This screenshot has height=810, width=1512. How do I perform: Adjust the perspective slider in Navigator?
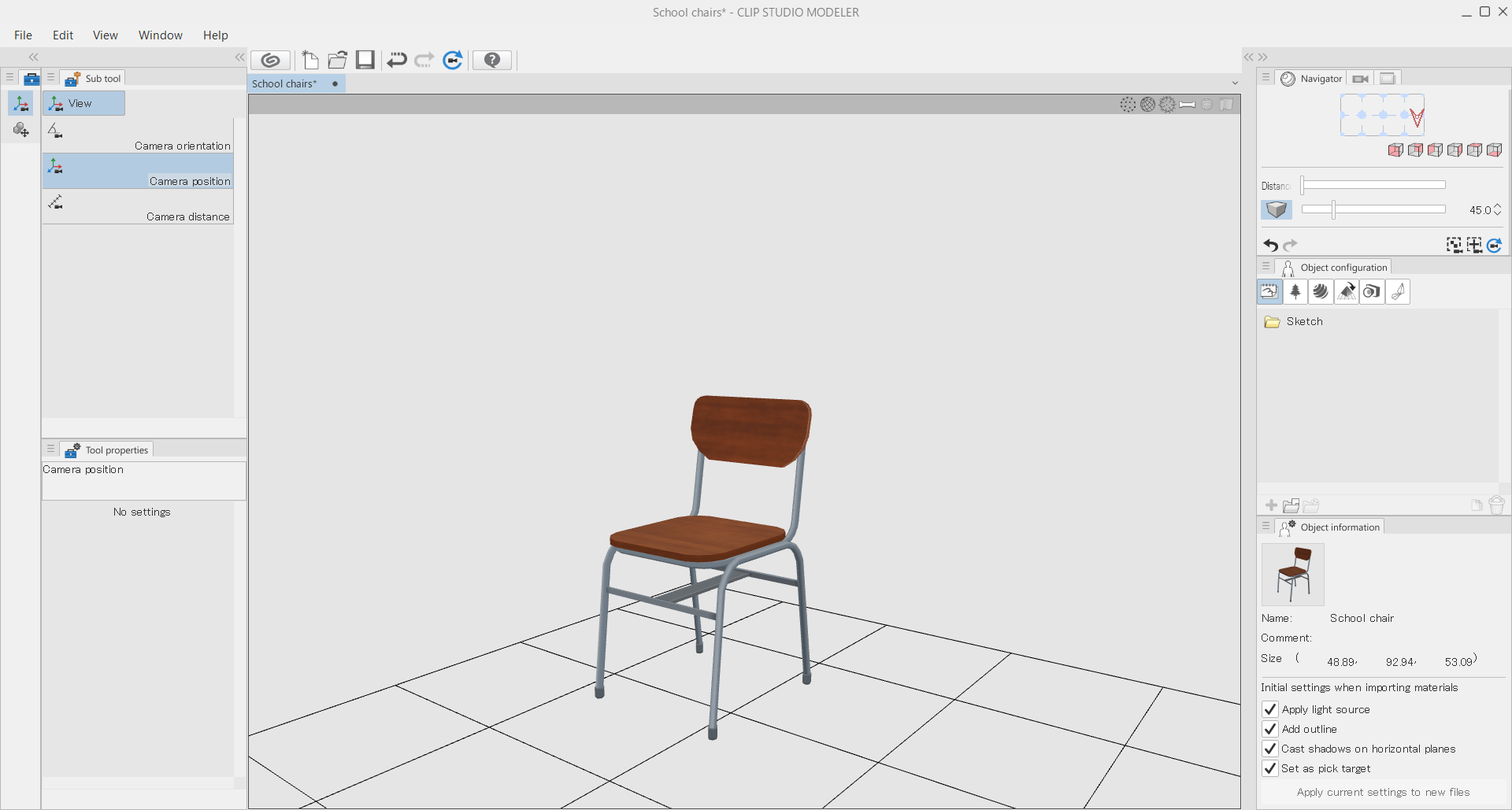(x=1333, y=209)
